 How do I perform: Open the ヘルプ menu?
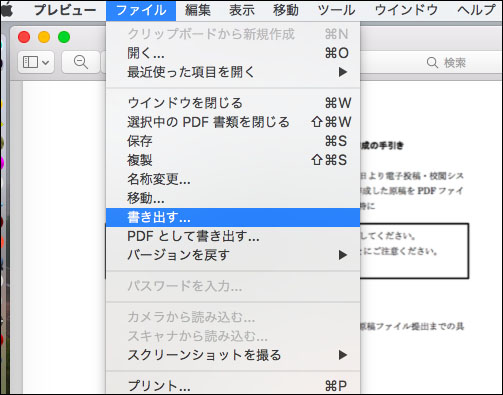(476, 10)
